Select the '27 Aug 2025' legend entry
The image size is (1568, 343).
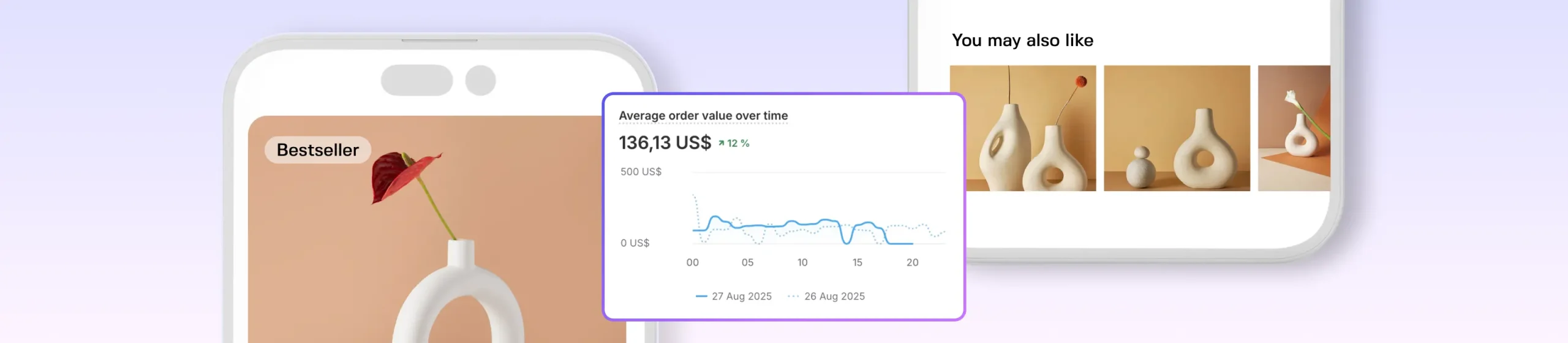(734, 296)
